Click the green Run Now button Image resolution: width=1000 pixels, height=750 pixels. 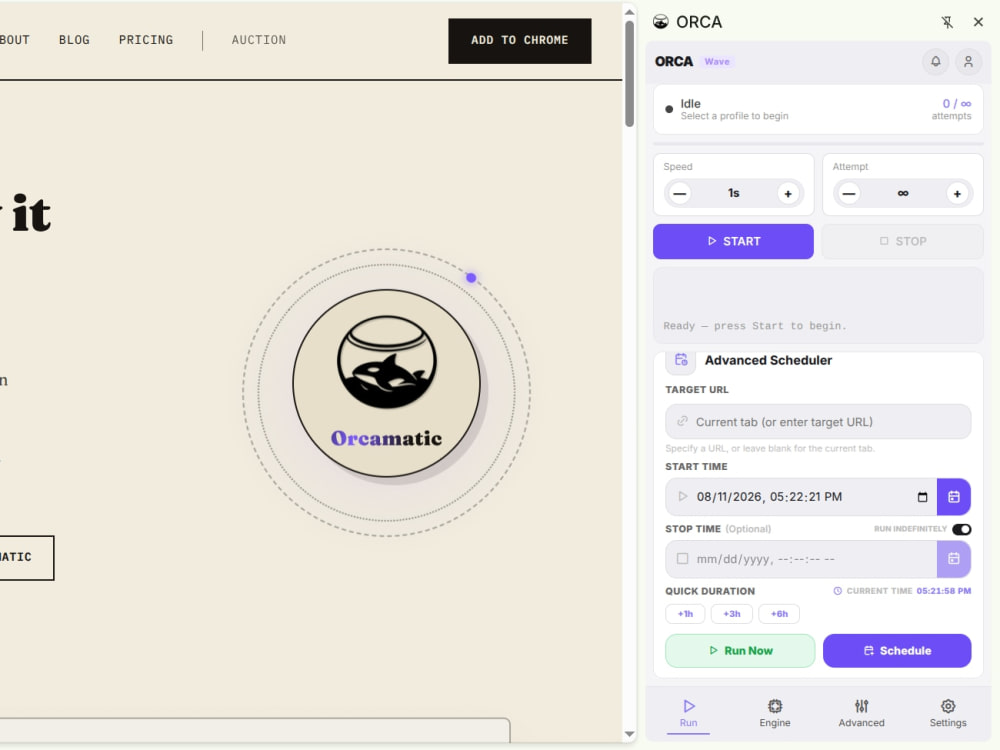pyautogui.click(x=740, y=651)
